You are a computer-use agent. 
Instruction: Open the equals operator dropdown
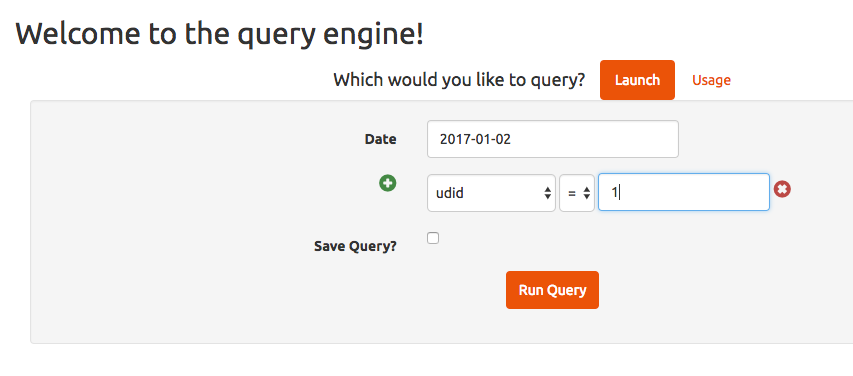pyautogui.click(x=577, y=193)
